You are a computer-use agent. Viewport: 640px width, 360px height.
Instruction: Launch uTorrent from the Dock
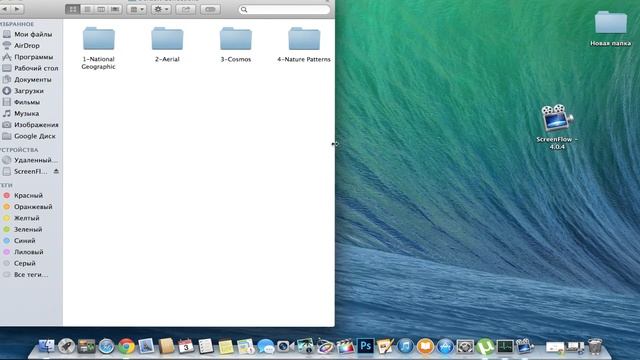coord(484,347)
